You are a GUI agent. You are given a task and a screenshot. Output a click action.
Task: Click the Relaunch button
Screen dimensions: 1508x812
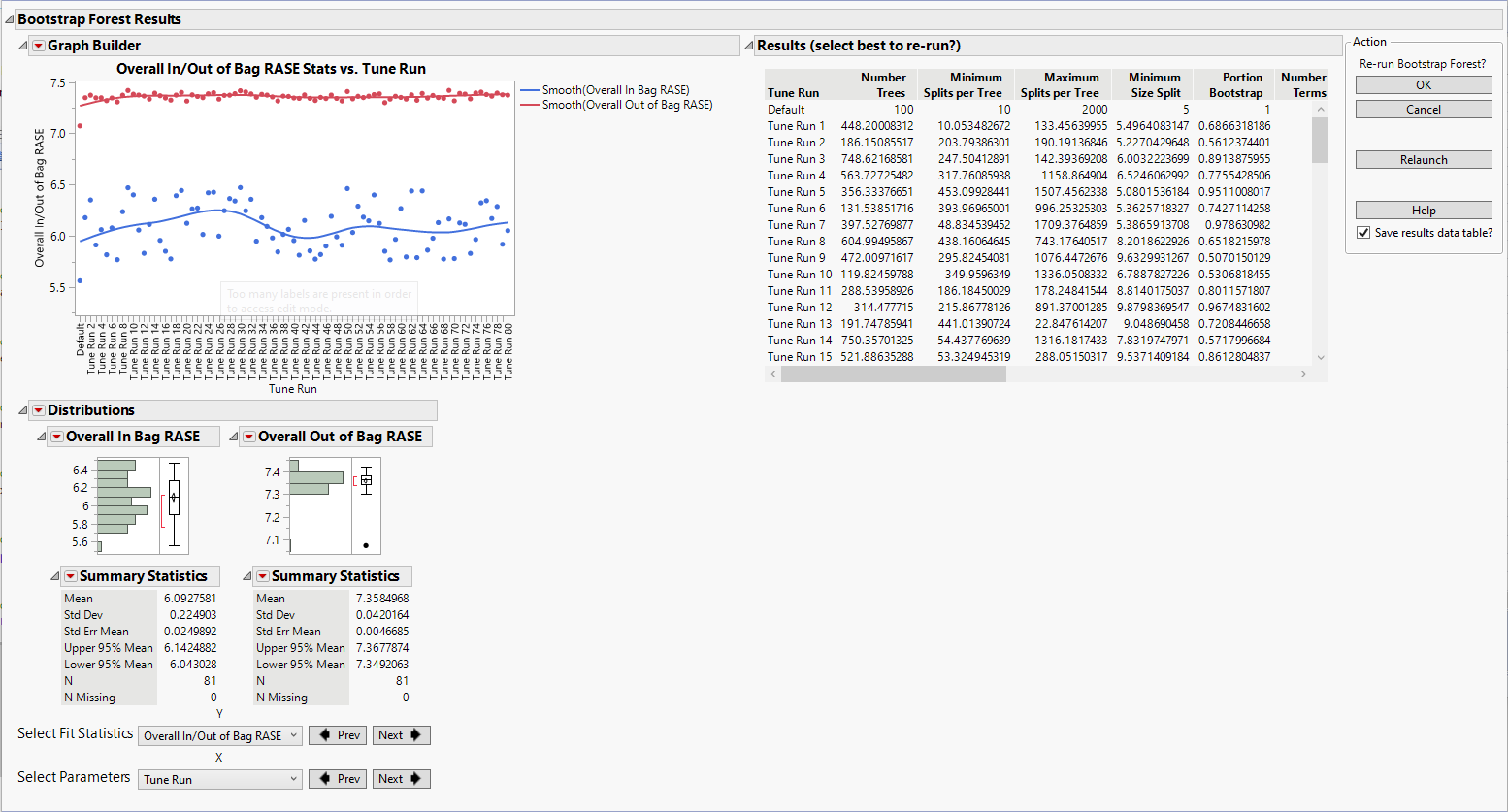coord(1423,159)
